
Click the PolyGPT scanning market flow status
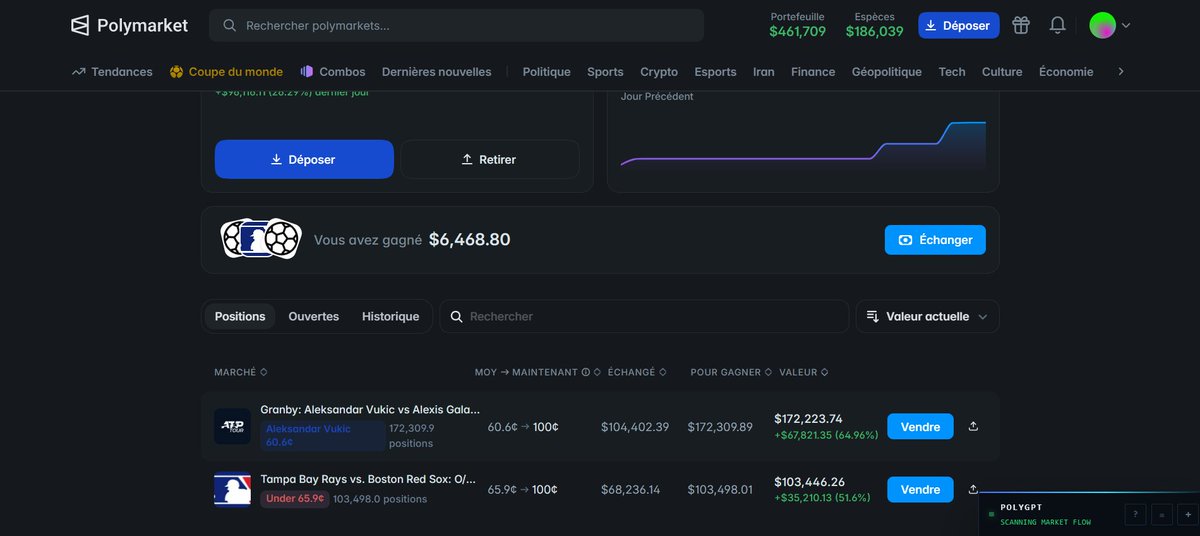point(1045,522)
